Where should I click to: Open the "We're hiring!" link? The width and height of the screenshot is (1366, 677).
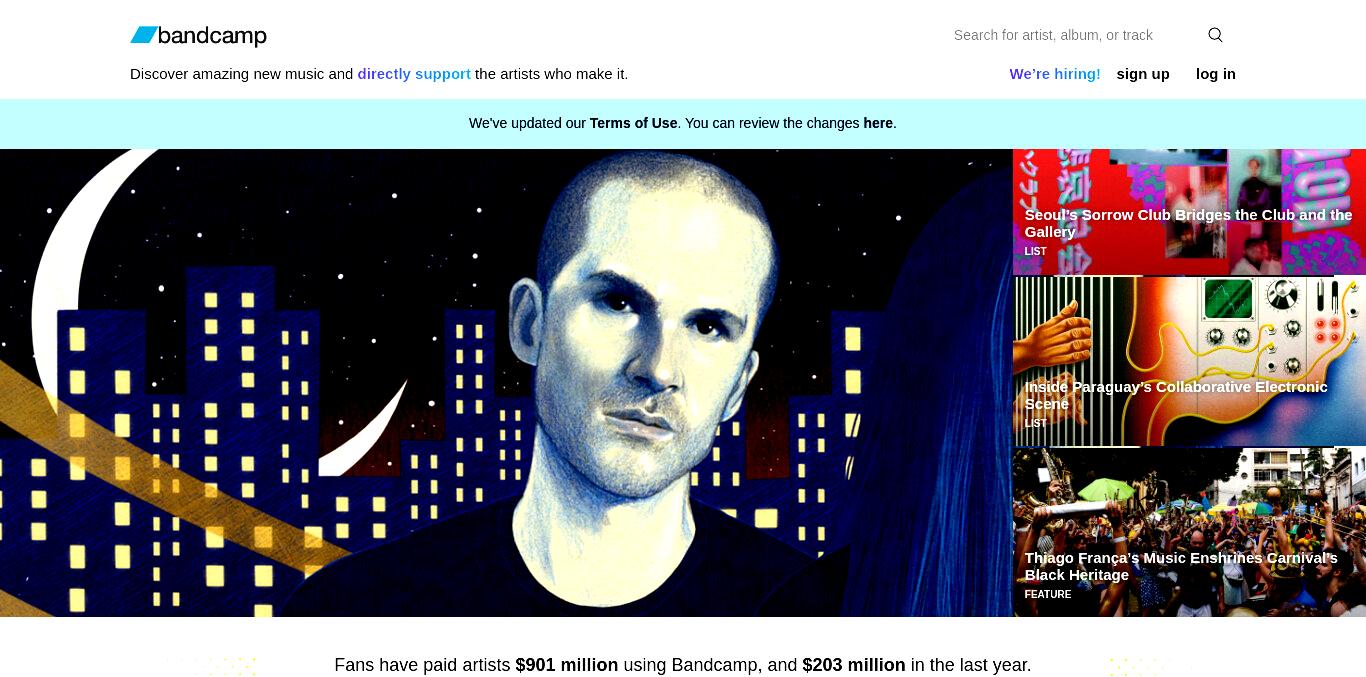1055,74
